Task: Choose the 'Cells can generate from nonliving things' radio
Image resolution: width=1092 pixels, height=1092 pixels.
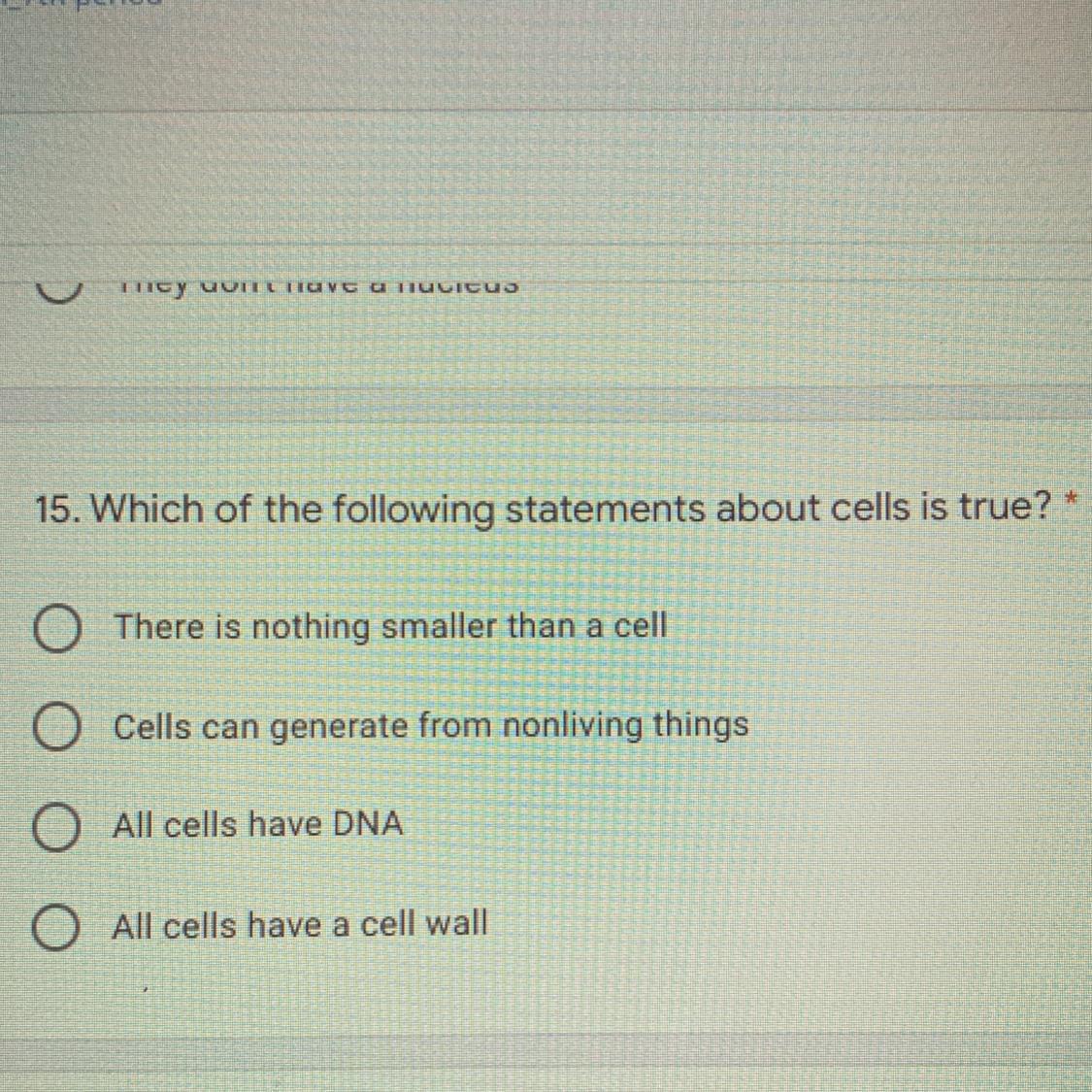Action: pos(55,729)
